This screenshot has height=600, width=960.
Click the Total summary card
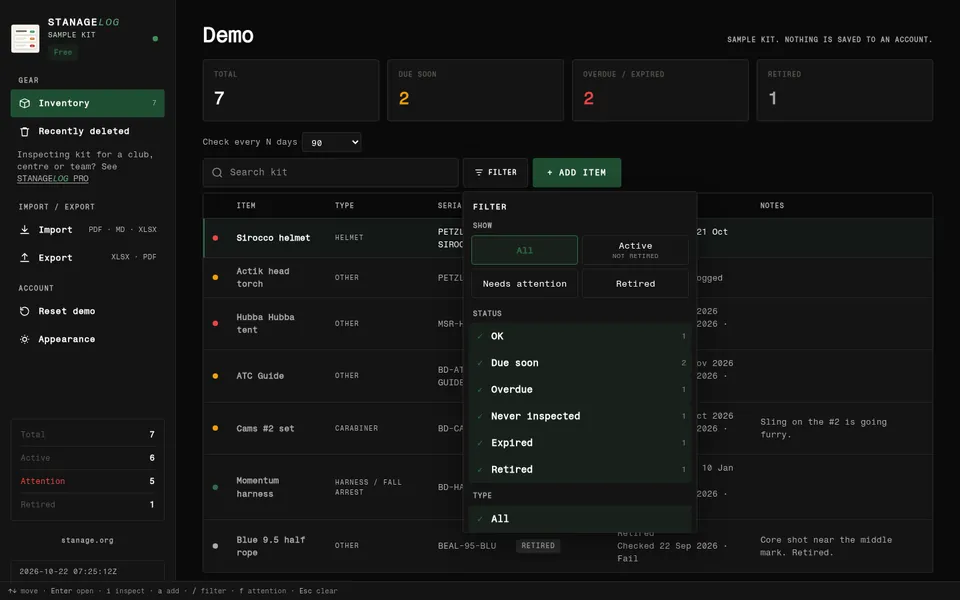click(x=291, y=90)
